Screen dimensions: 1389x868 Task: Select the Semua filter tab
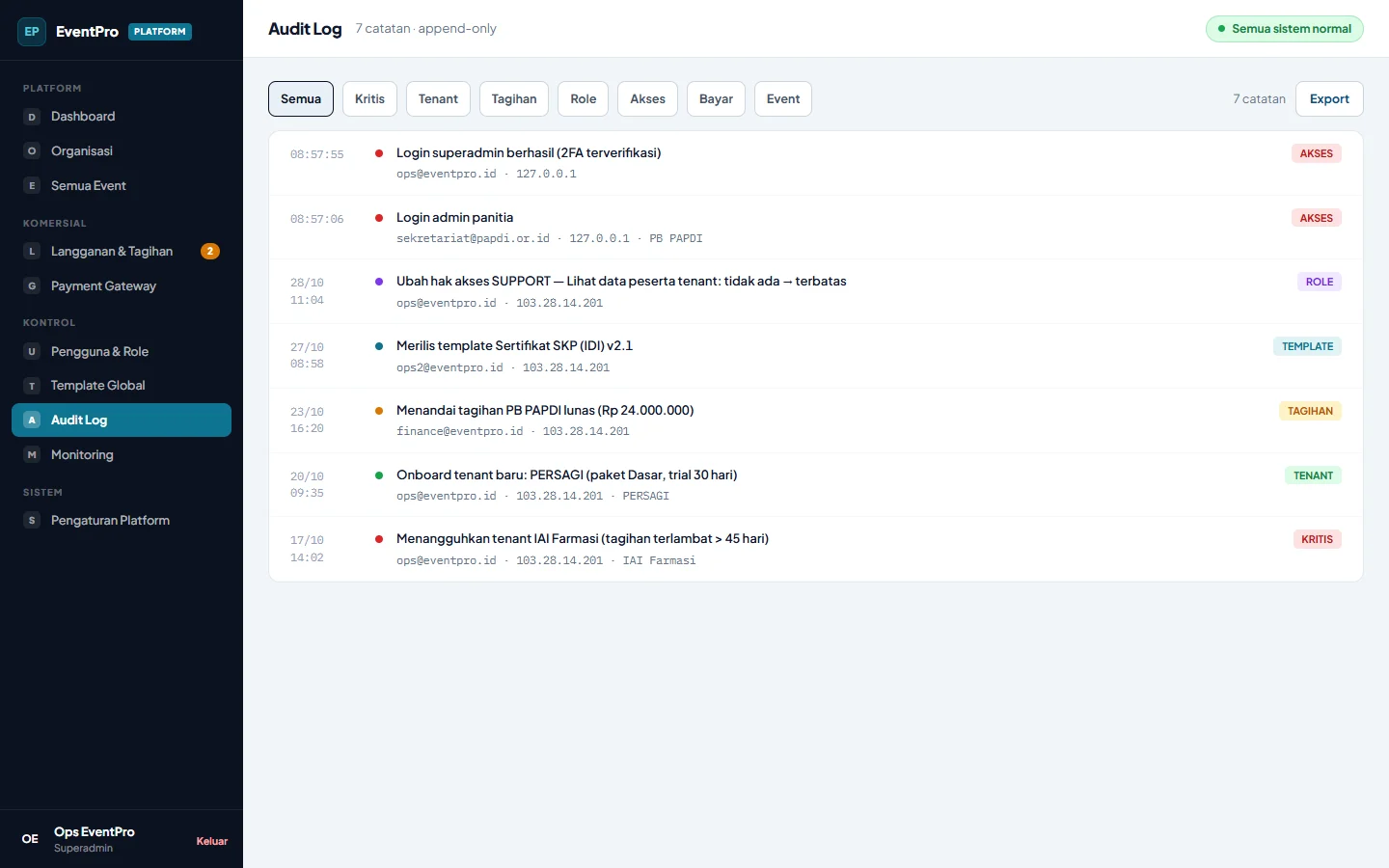point(301,98)
